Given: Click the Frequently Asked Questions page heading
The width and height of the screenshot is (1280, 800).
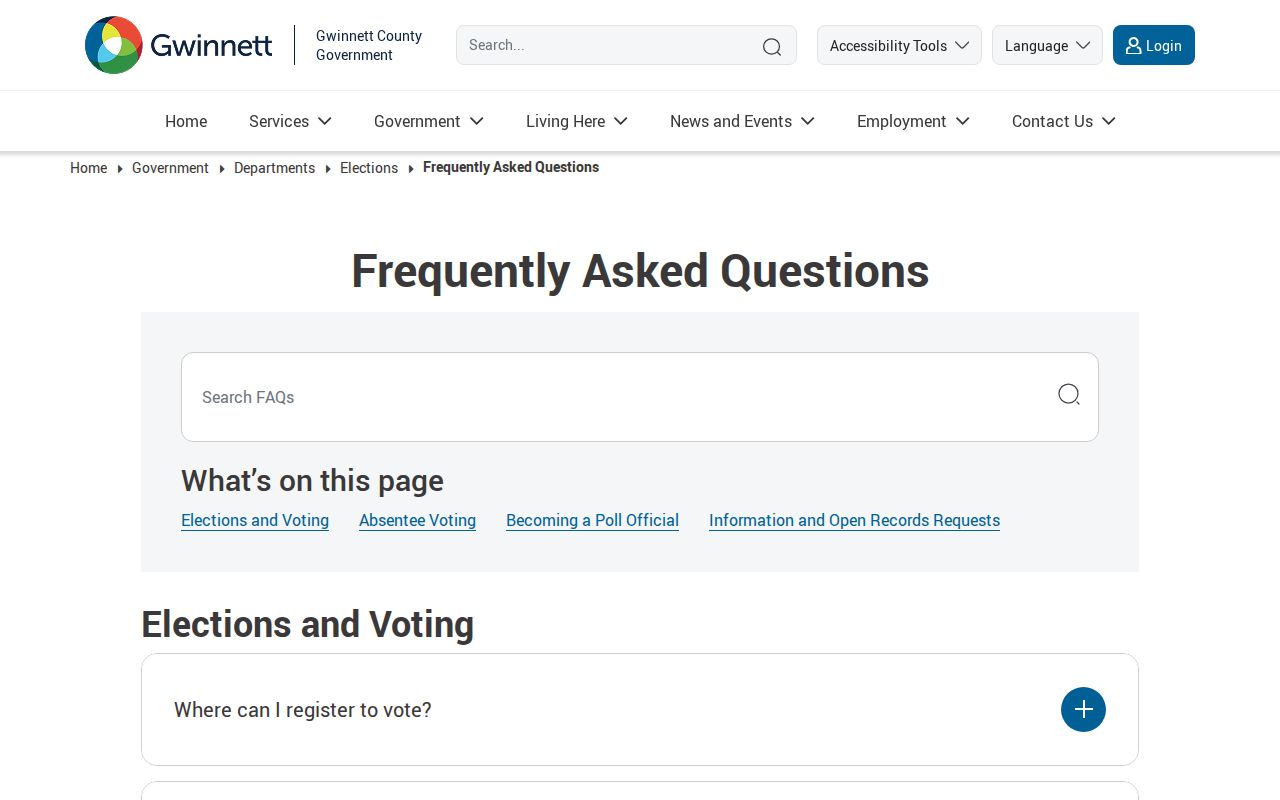Looking at the screenshot, I should [x=640, y=271].
